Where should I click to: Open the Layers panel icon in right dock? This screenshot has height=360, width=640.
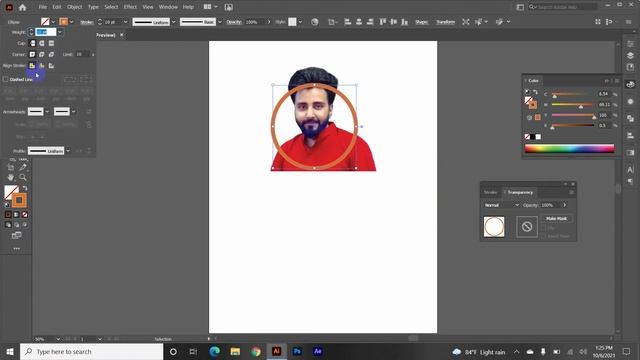(x=630, y=55)
